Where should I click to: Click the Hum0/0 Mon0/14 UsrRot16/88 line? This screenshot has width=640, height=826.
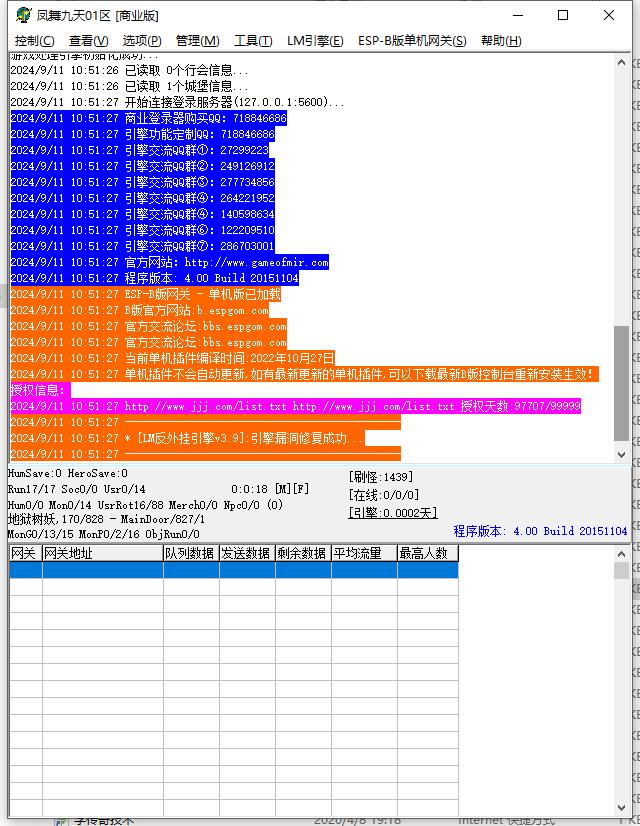(145, 505)
